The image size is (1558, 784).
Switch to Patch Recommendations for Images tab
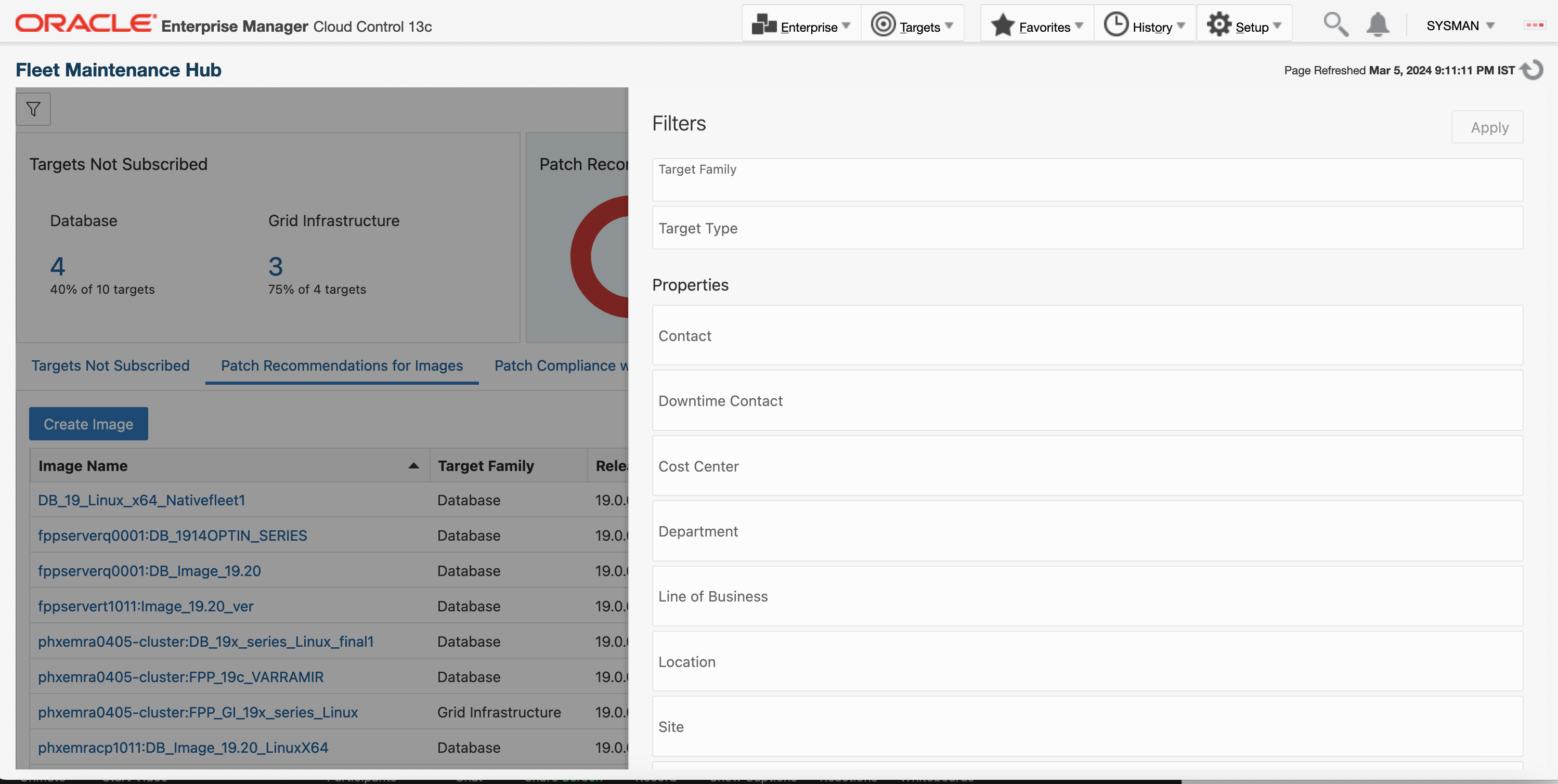pyautogui.click(x=342, y=365)
